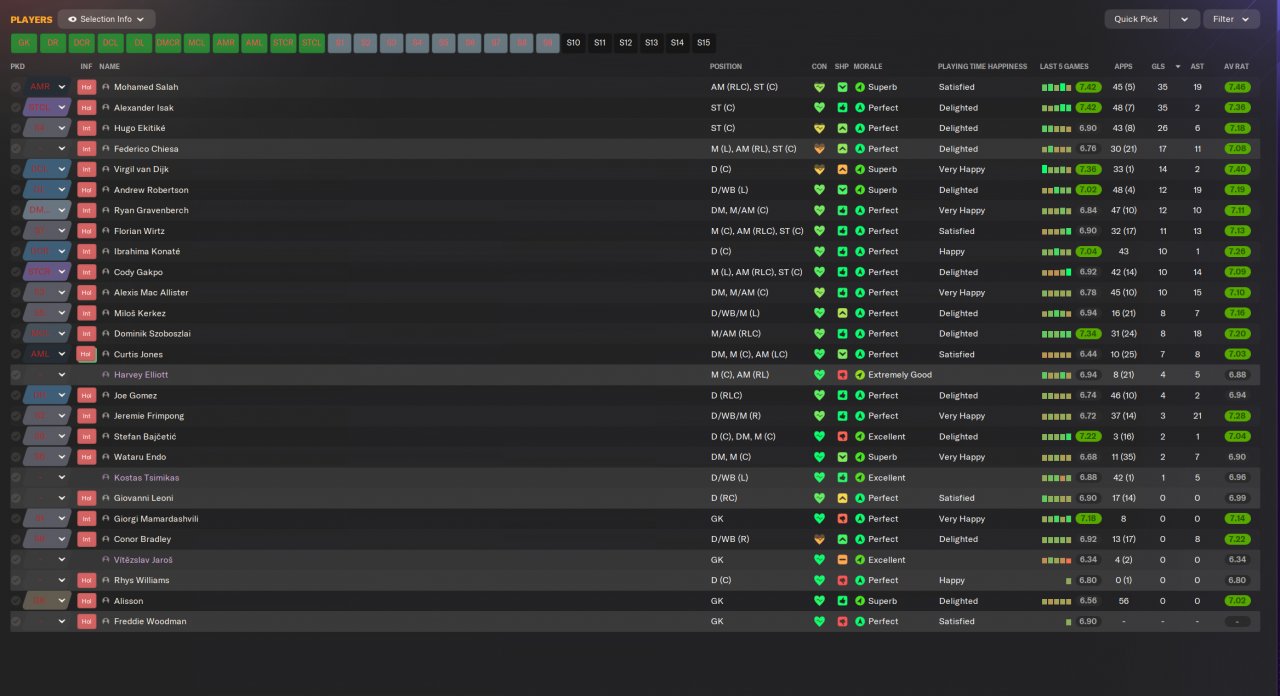
Task: Click the morale icon for Mohamed Salah
Action: [860, 87]
